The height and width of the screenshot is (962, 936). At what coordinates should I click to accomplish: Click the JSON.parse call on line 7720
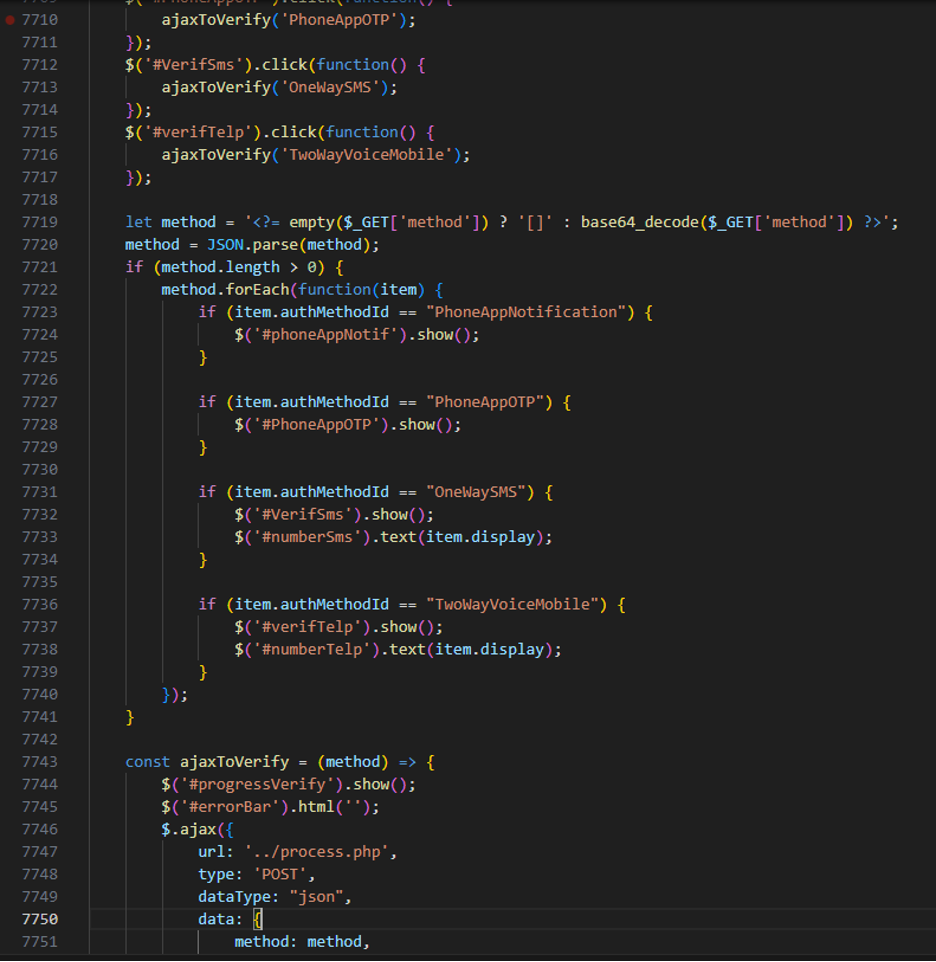(x=256, y=244)
